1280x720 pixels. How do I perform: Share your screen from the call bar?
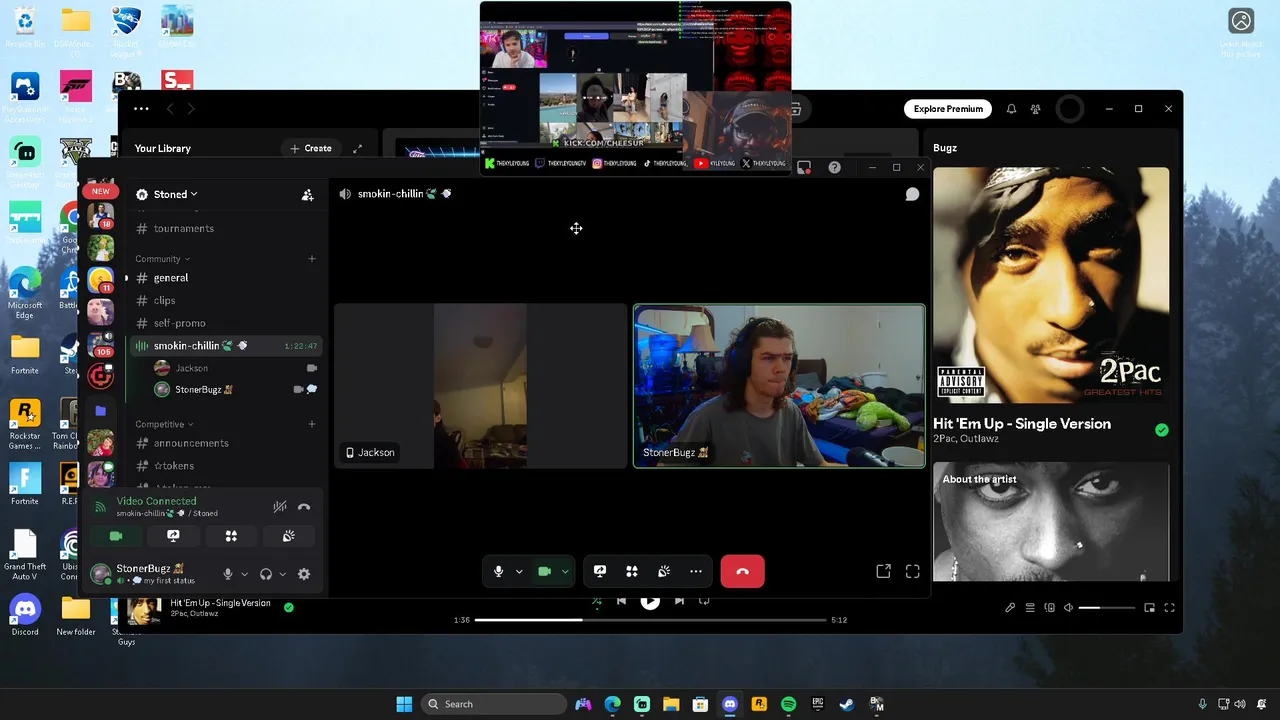click(600, 571)
